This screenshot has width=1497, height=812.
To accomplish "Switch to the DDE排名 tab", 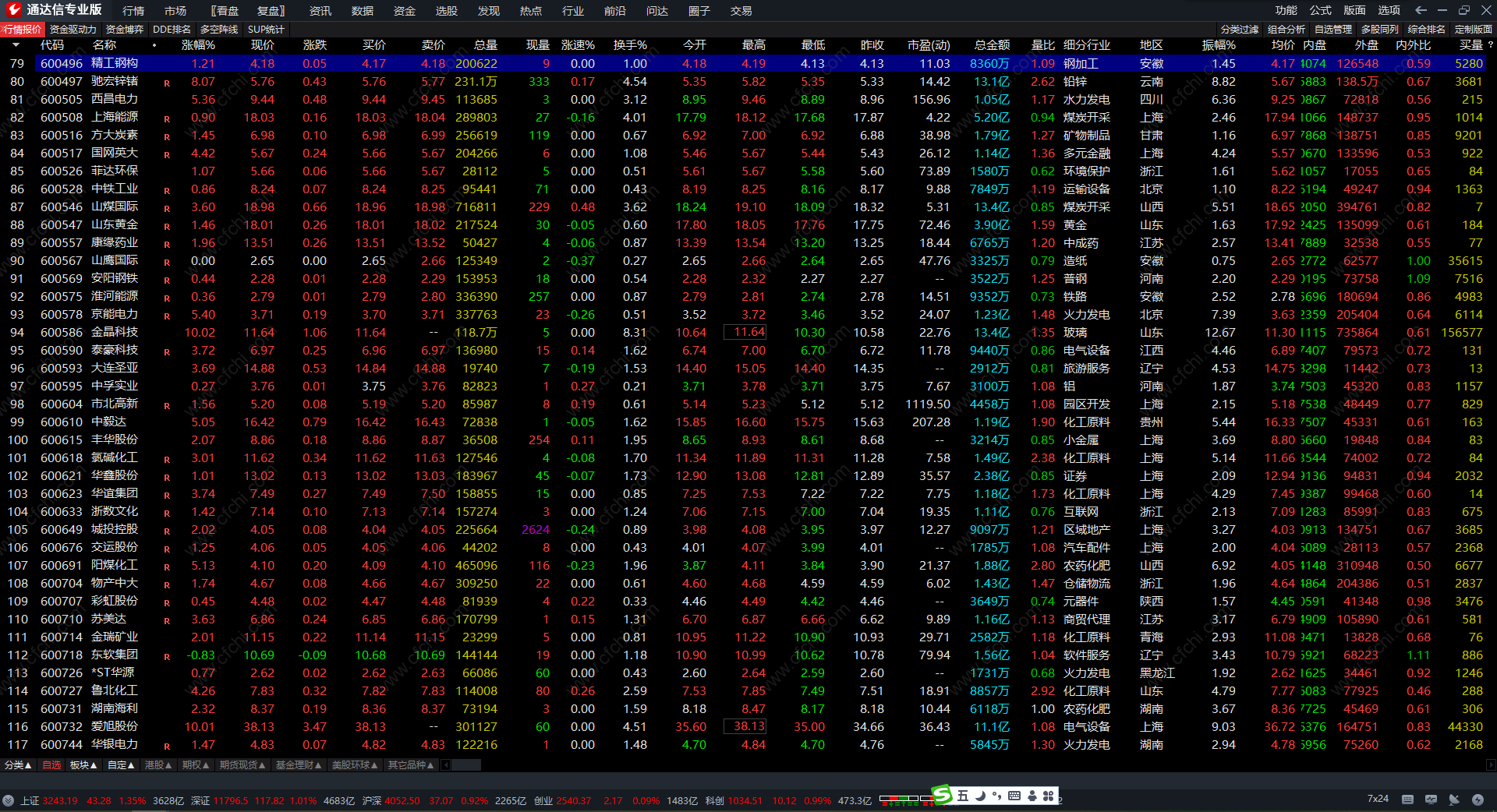I will click(x=172, y=30).
